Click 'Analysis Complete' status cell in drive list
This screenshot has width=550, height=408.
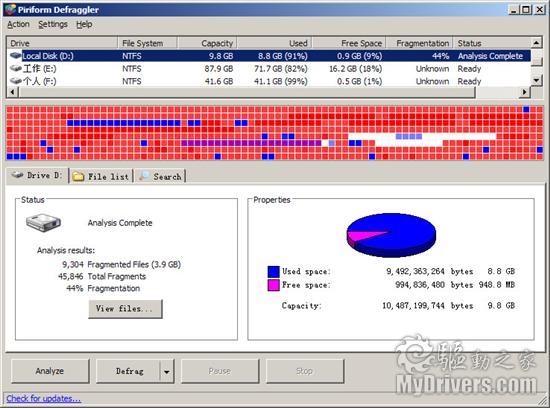click(490, 56)
